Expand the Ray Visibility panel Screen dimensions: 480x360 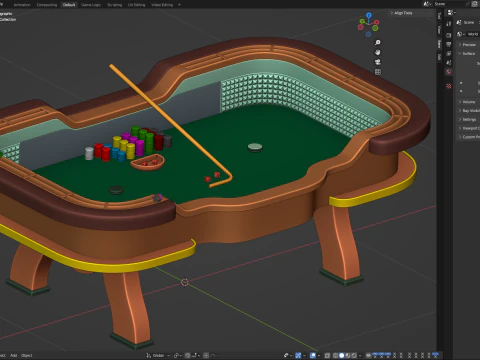click(x=468, y=111)
